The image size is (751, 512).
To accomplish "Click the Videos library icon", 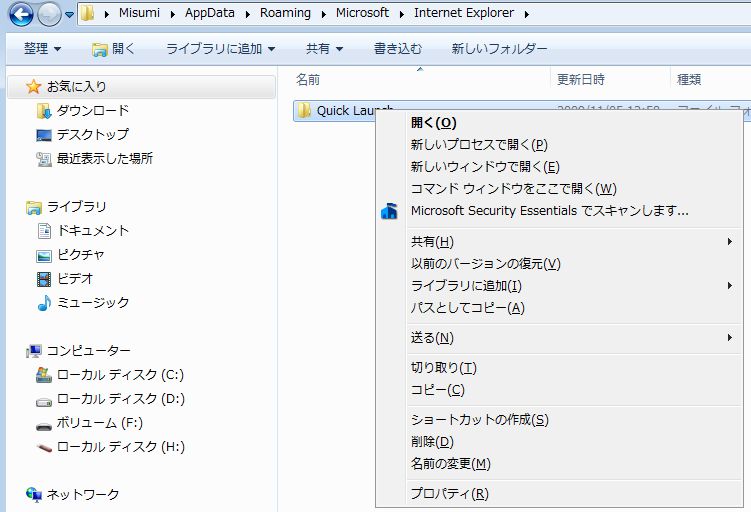I will coord(43,279).
